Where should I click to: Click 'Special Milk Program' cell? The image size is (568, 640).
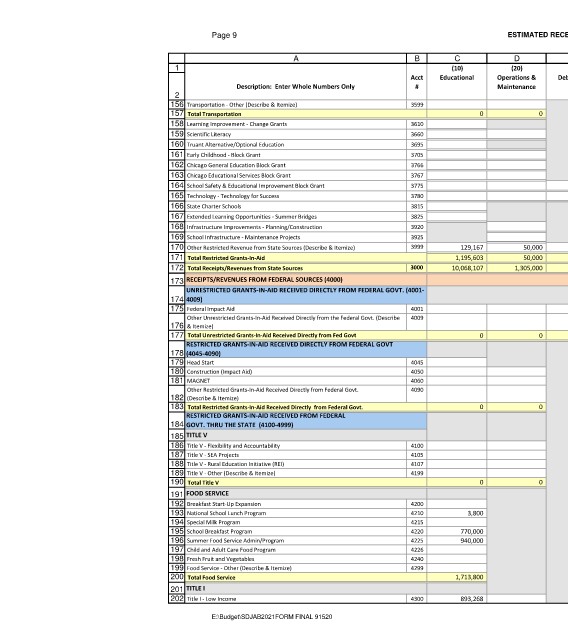click(296, 522)
